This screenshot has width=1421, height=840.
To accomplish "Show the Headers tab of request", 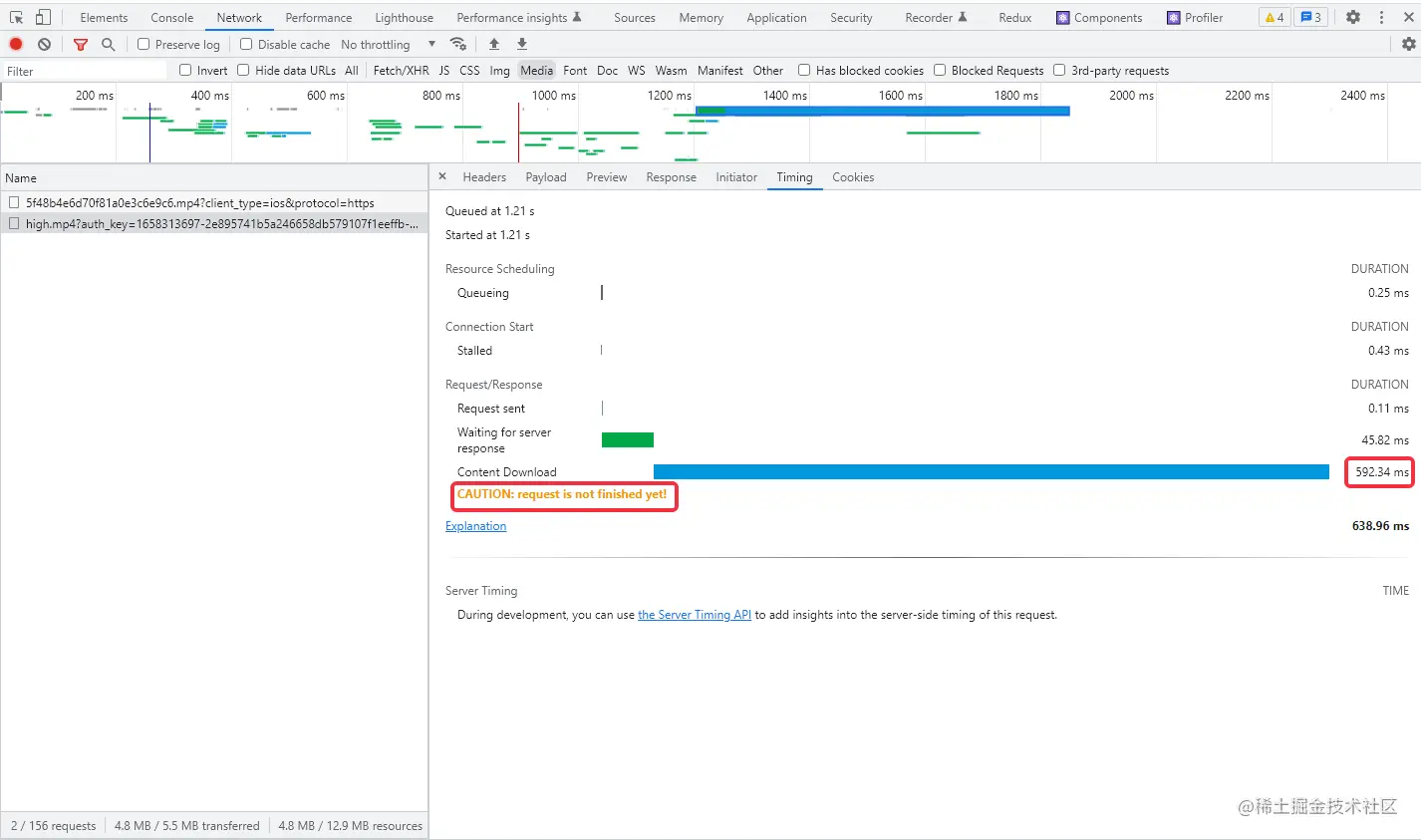I will (x=484, y=176).
